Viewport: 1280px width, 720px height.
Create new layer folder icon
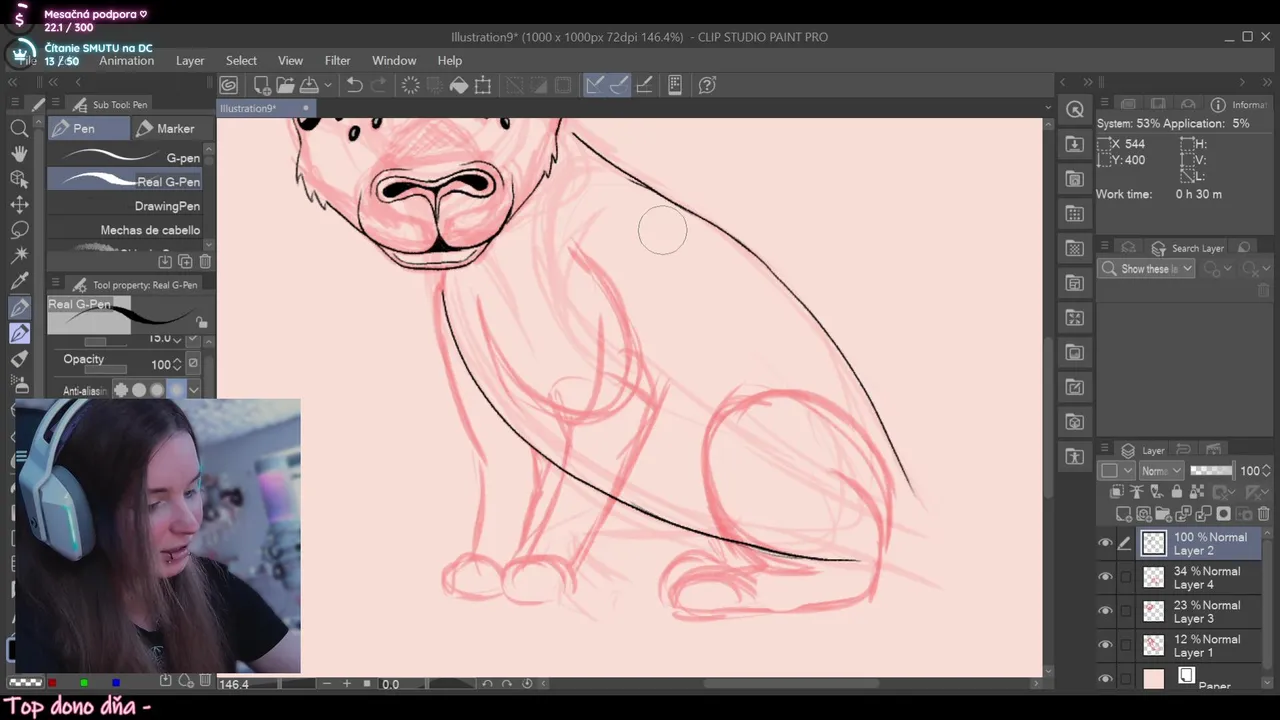tap(1163, 514)
